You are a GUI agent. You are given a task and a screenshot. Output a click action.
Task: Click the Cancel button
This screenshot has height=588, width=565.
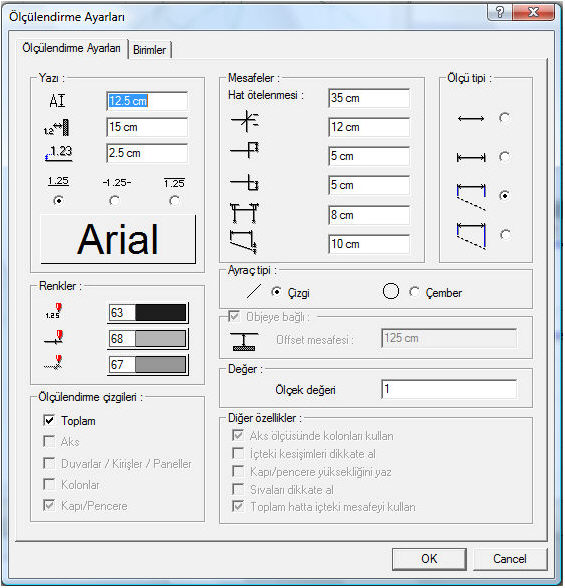(x=510, y=559)
